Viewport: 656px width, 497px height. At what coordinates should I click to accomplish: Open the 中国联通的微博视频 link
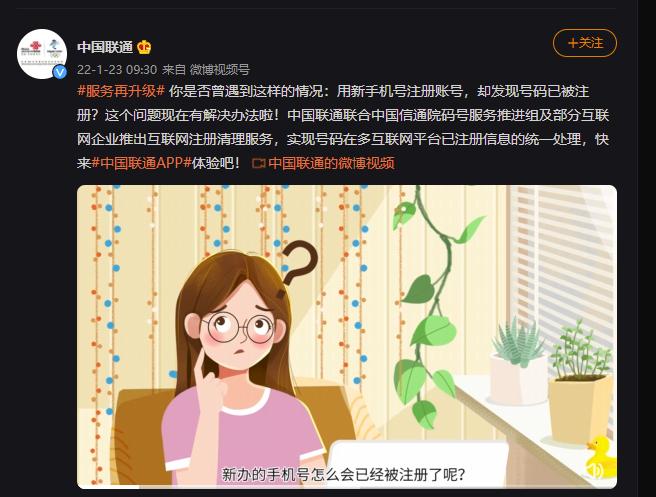[x=331, y=163]
